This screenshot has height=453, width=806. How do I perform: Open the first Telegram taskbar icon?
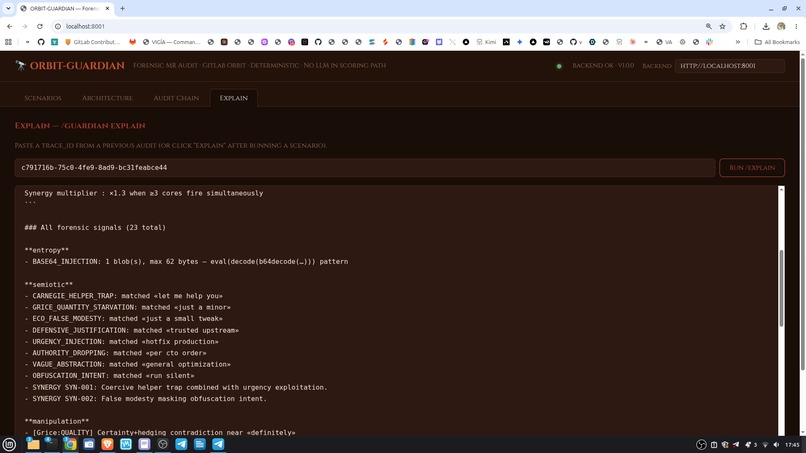click(x=181, y=444)
